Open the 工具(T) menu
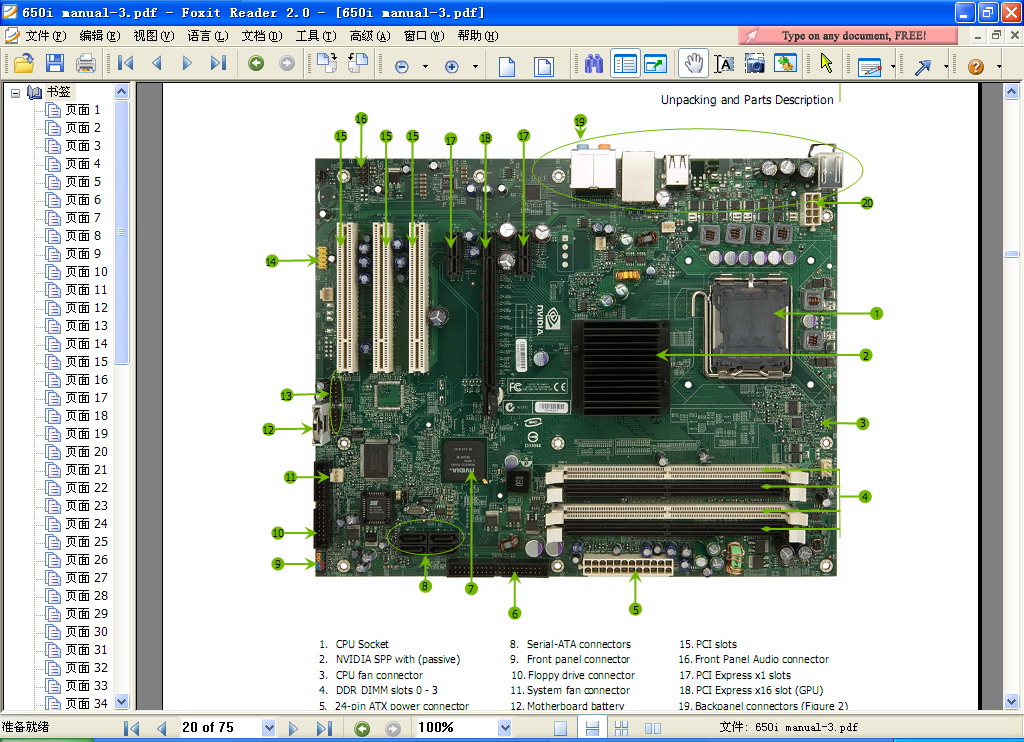This screenshot has height=742, width=1024. pos(316,36)
